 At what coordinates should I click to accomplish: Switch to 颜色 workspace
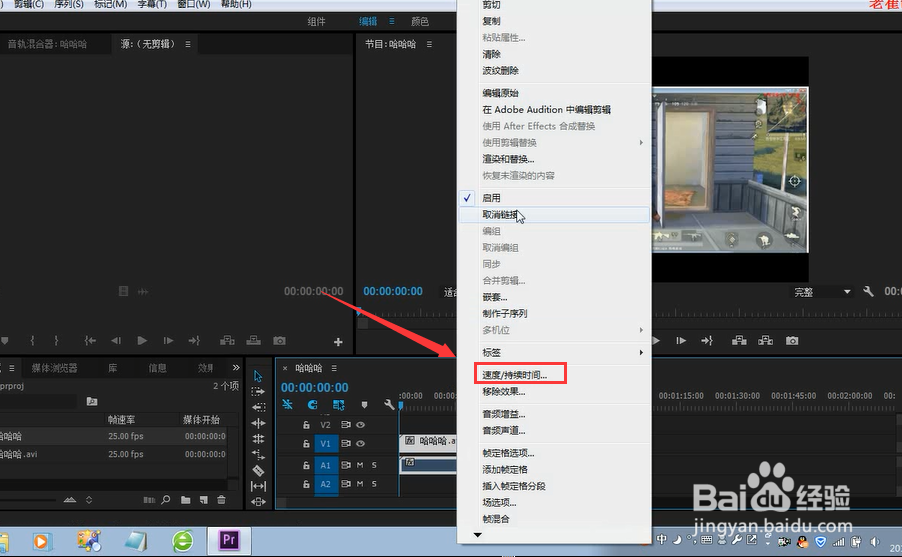pyautogui.click(x=420, y=21)
